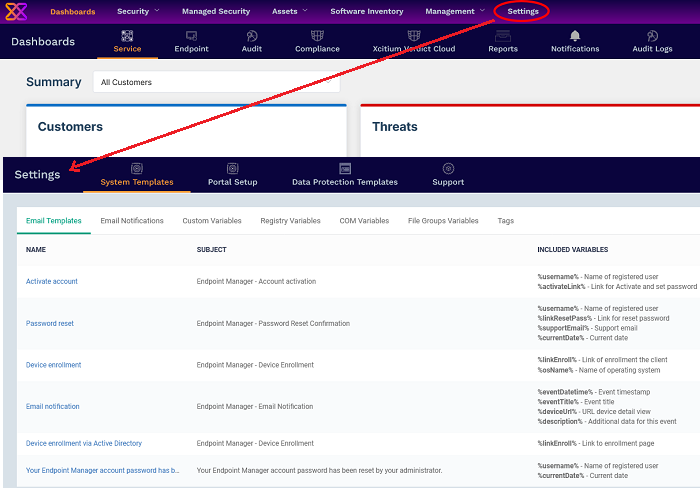Image resolution: width=700 pixels, height=488 pixels.
Task: Click the %activateLink% variable text
Action: pos(561,287)
